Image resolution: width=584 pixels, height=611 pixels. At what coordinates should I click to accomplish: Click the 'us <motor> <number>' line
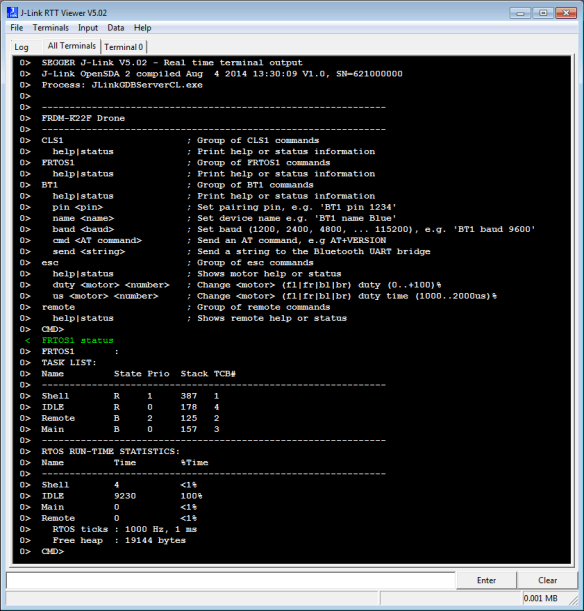275,296
